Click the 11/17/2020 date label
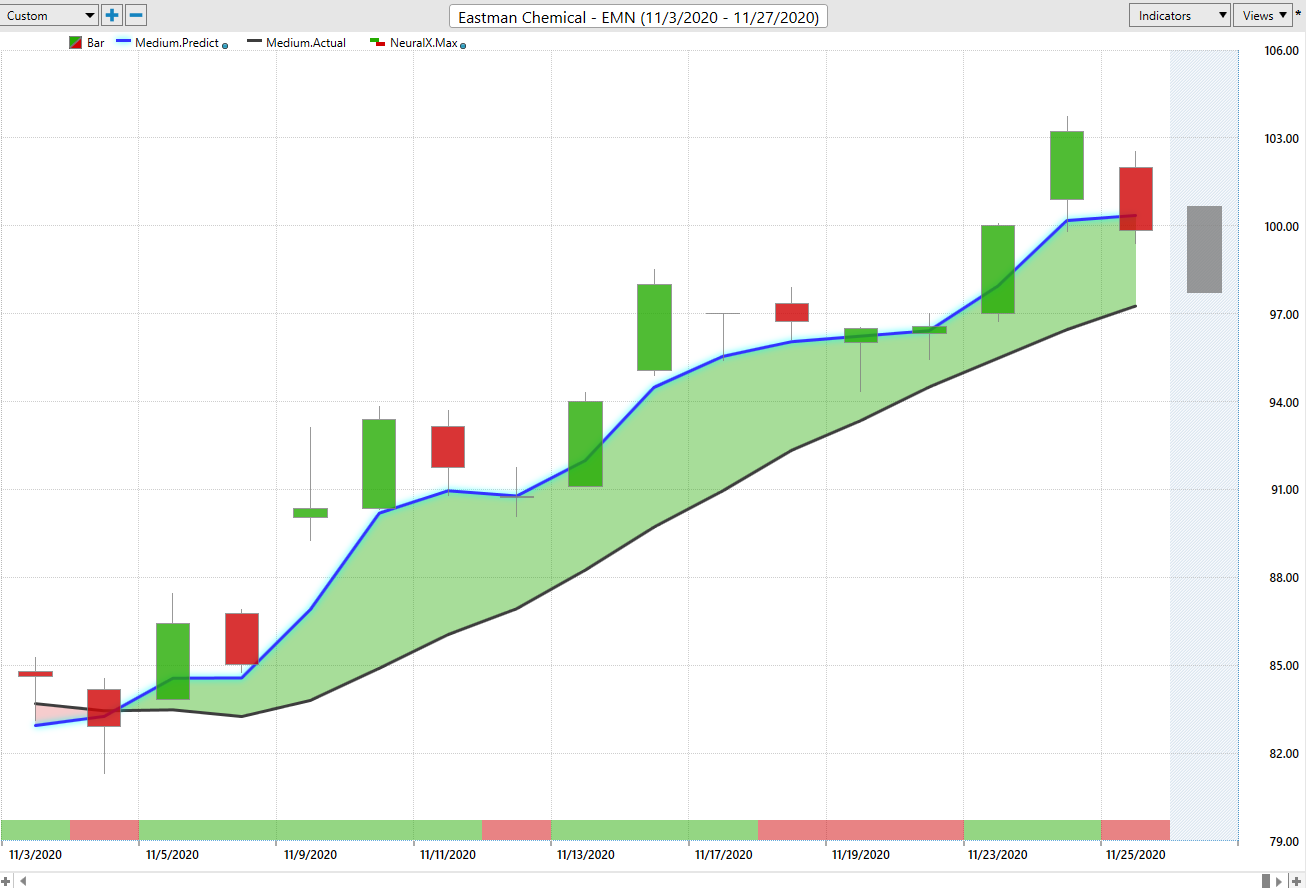The height and width of the screenshot is (888, 1306). click(x=723, y=855)
